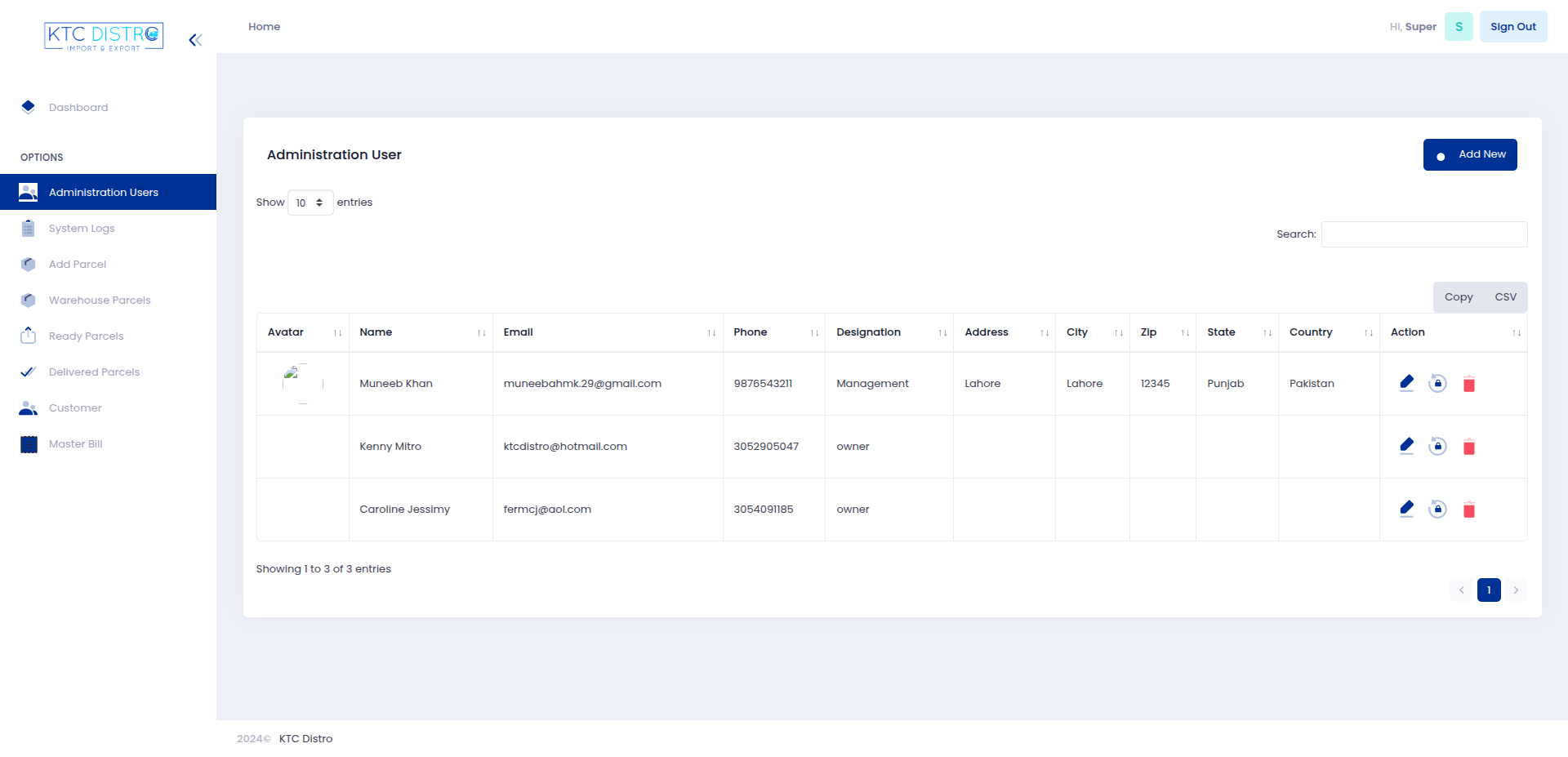This screenshot has width=1568, height=757.
Task: Toggle the lock icon for Caroline Jessimy
Action: 1438,509
